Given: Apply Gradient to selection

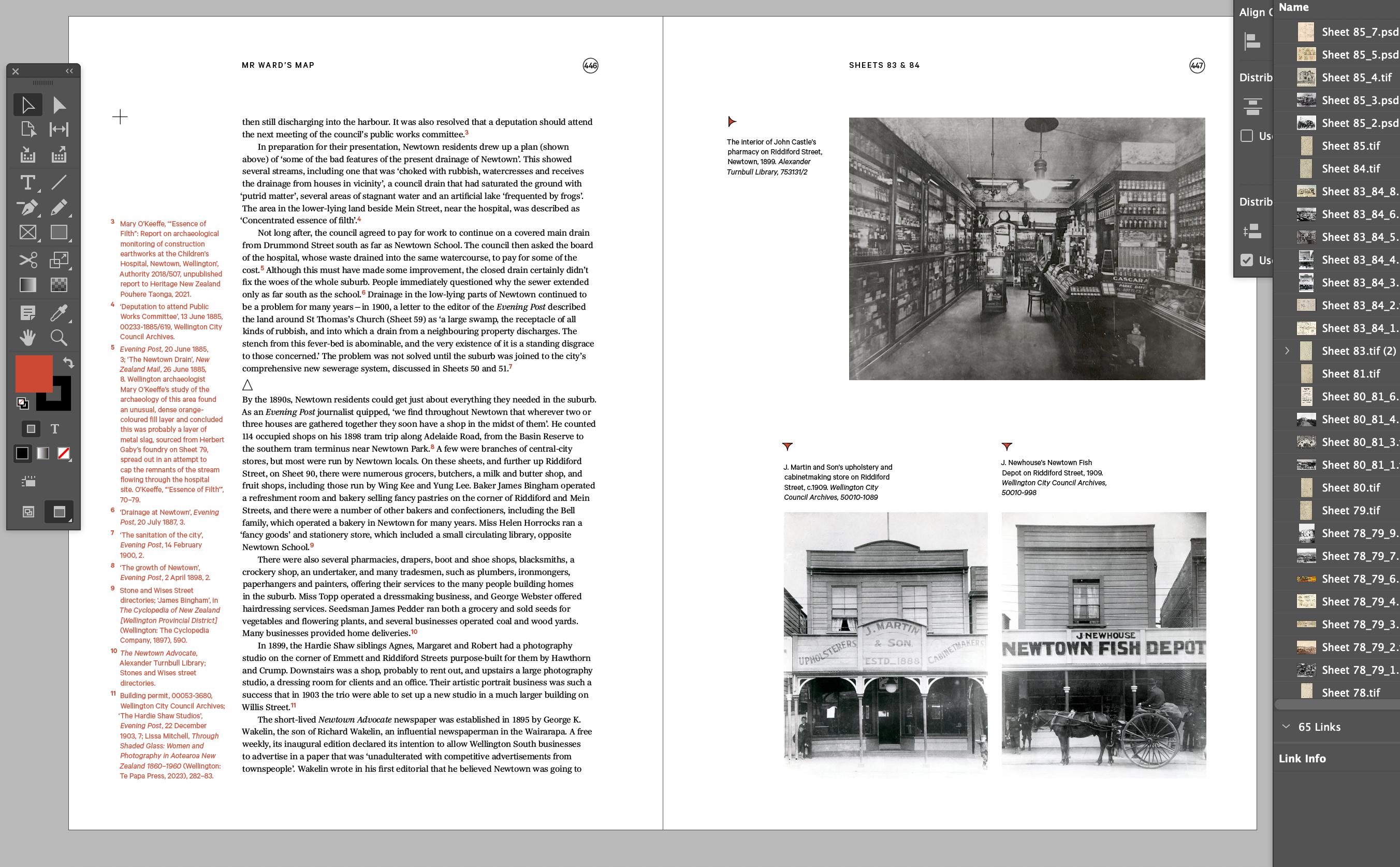Looking at the screenshot, I should 43,454.
